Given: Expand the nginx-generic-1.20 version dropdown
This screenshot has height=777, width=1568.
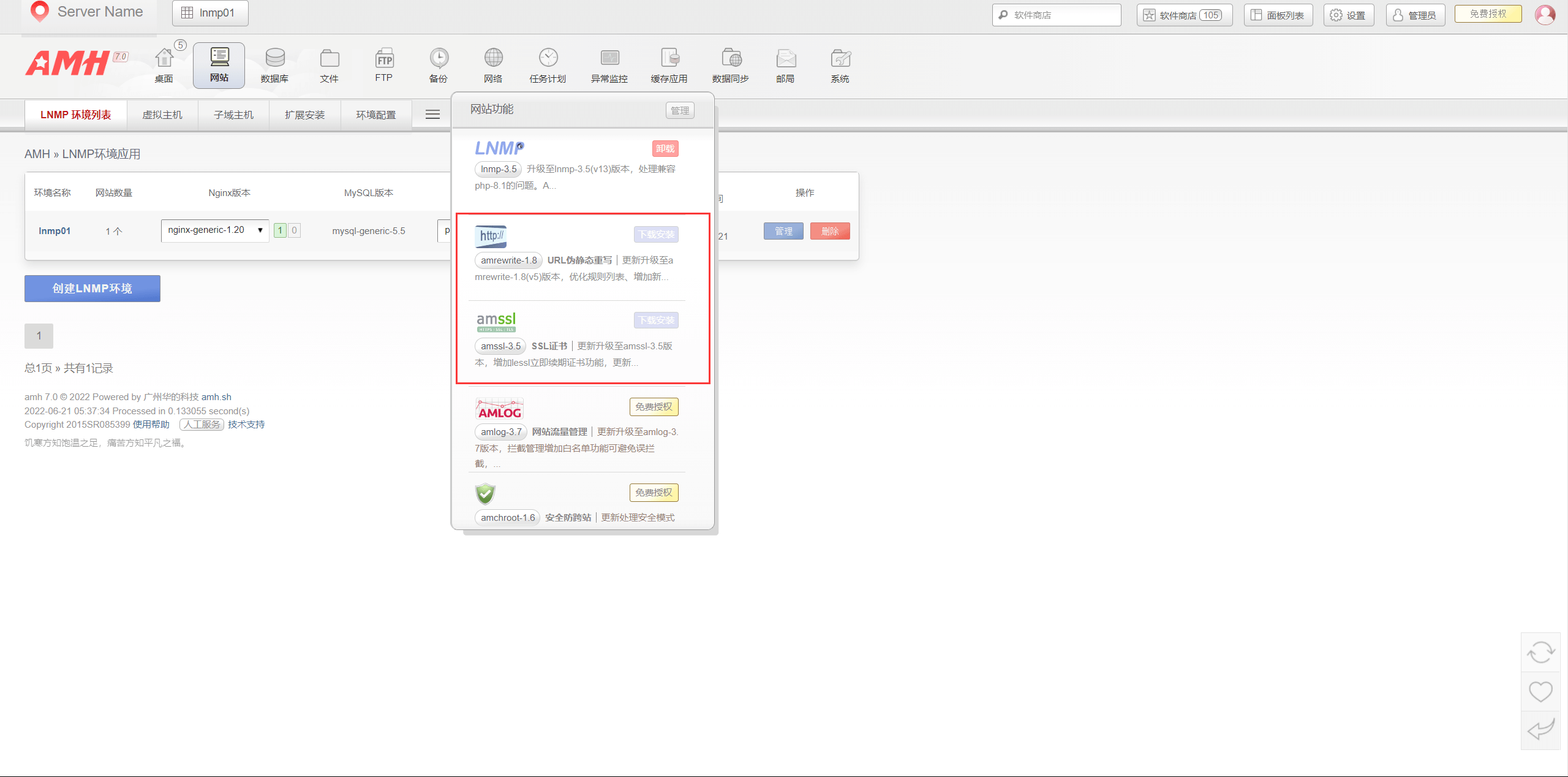Looking at the screenshot, I should click(215, 230).
